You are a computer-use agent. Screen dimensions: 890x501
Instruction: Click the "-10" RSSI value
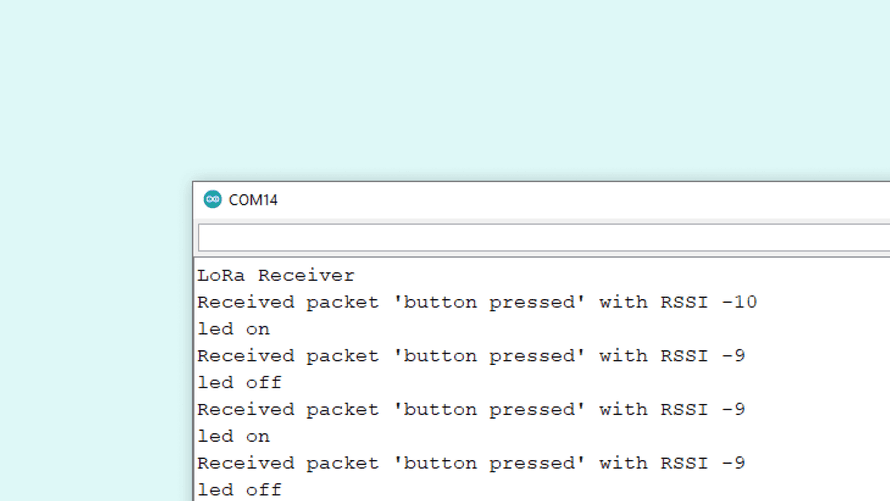(x=739, y=302)
